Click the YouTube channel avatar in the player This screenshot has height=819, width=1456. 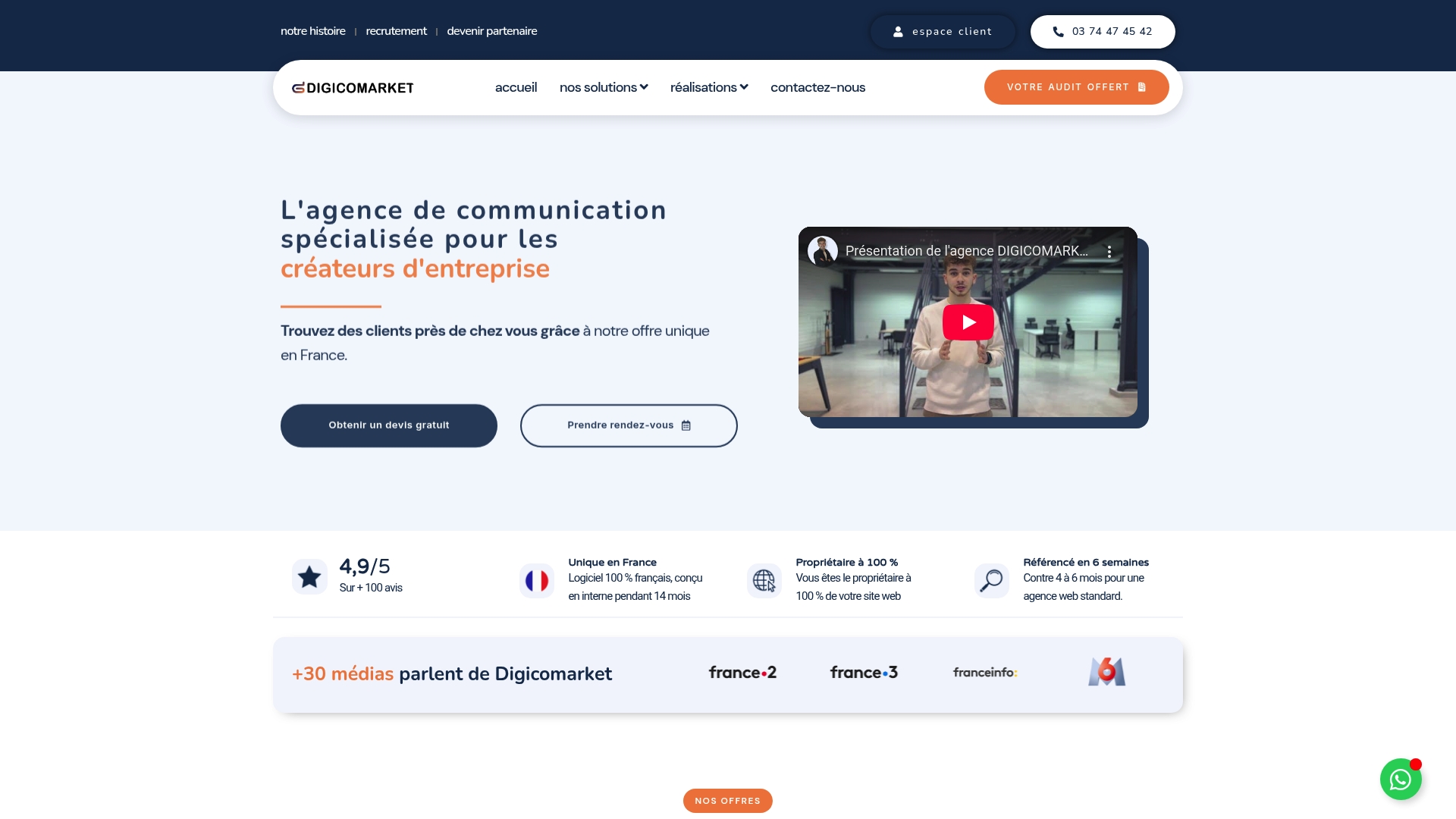coord(824,250)
